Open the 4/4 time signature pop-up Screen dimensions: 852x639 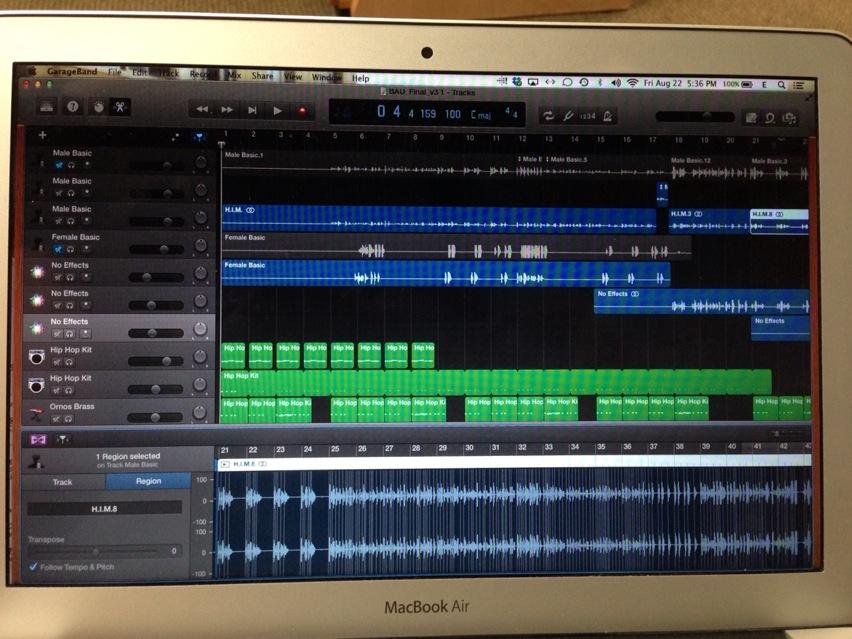point(511,112)
